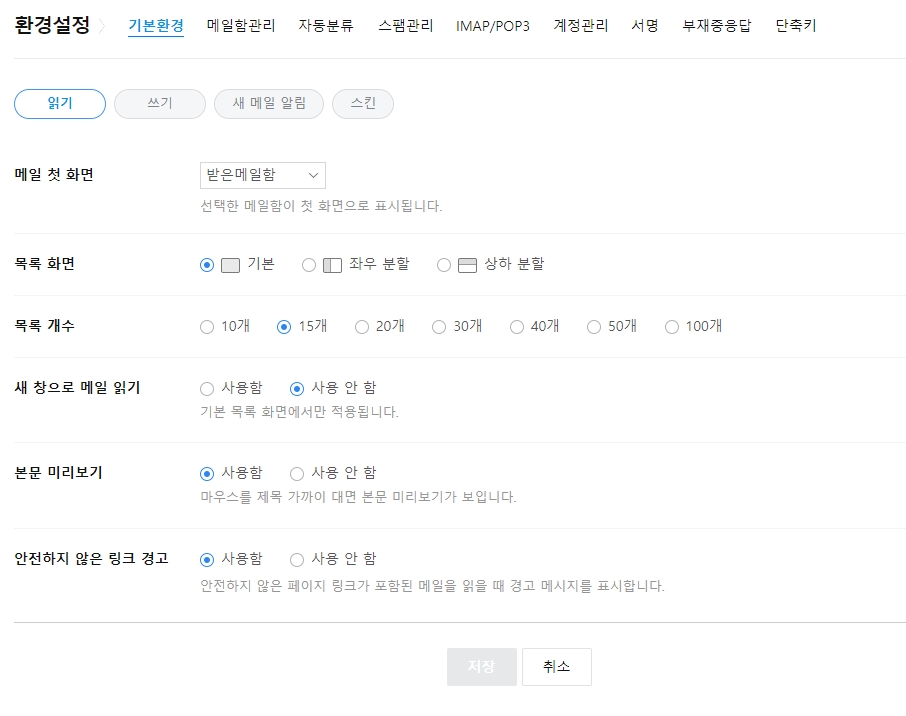
Task: Click the 목록 개수 label
Action: point(44,325)
